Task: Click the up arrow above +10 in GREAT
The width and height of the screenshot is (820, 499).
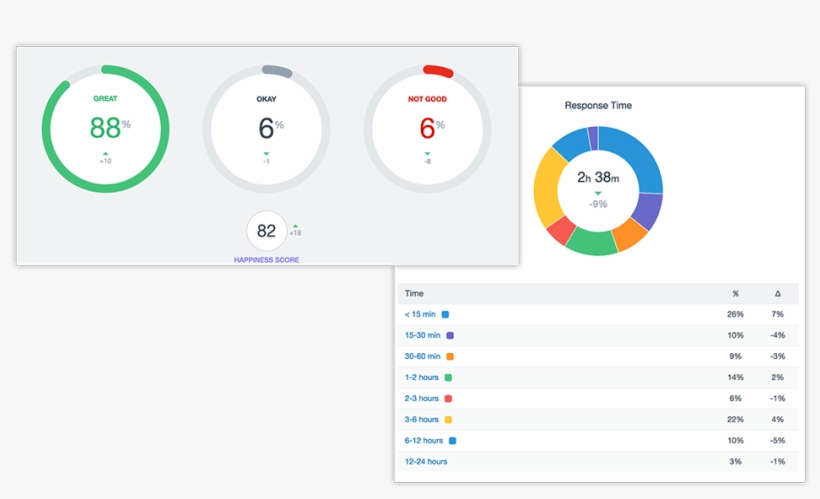Action: coord(105,152)
